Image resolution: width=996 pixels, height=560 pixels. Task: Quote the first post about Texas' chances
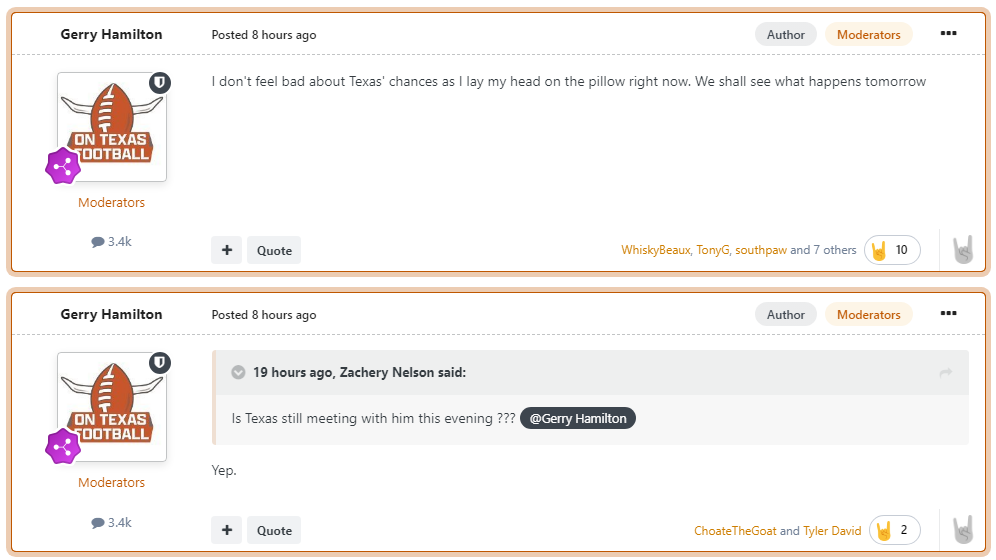(x=274, y=250)
